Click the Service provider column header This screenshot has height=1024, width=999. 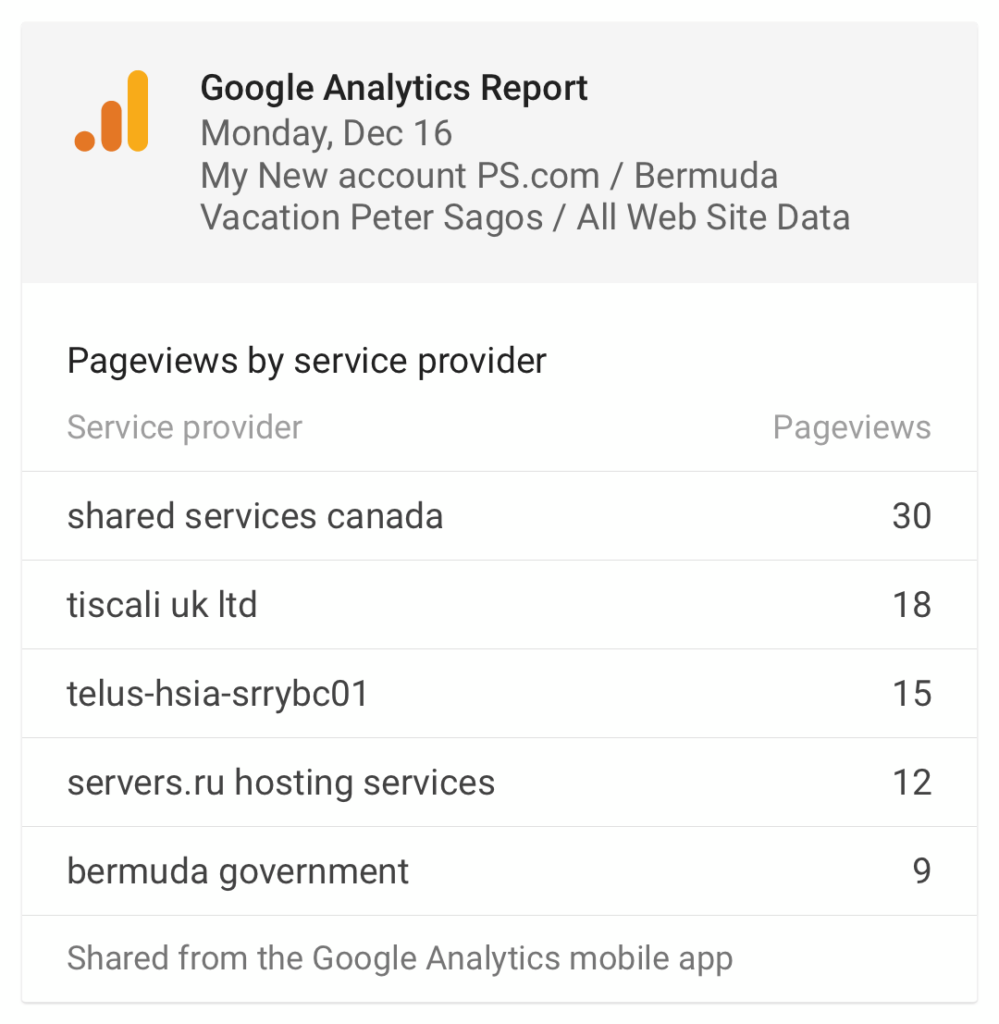click(185, 428)
